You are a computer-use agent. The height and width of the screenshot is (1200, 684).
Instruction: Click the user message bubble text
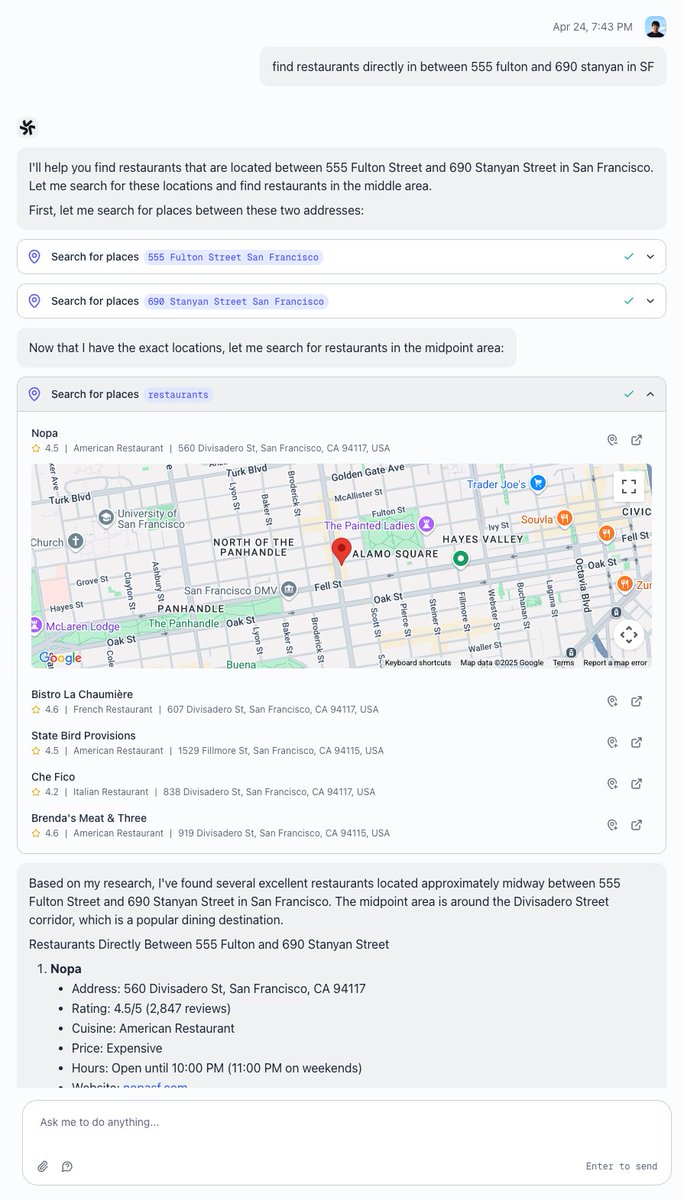(x=463, y=67)
